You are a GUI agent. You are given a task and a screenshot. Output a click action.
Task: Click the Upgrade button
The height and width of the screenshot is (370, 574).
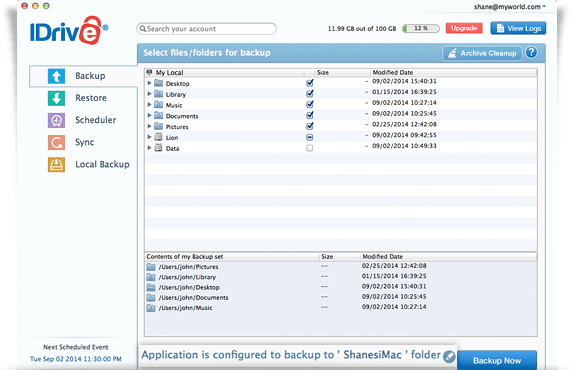[x=464, y=28]
